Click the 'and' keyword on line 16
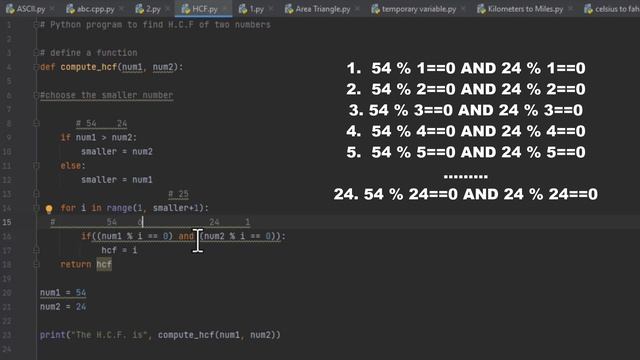Image resolution: width=640 pixels, height=360 pixels. [186, 236]
